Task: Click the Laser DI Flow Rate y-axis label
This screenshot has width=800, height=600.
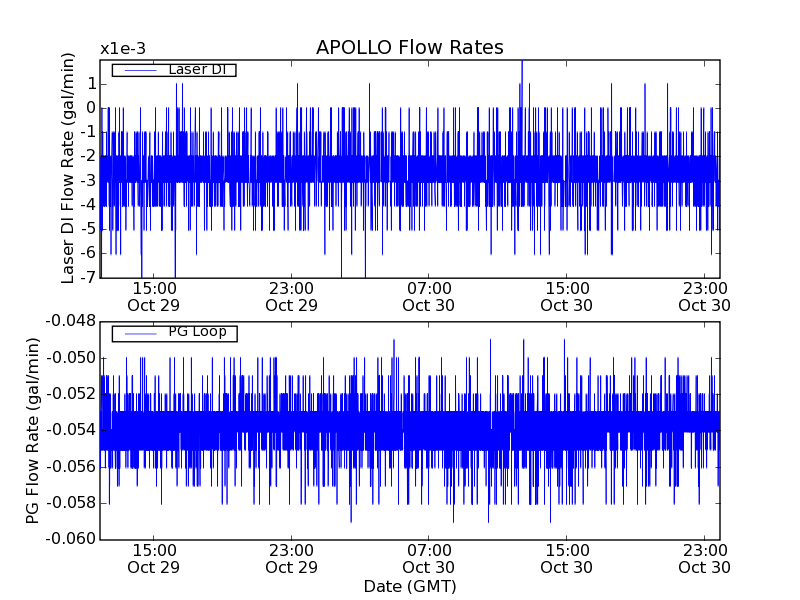Action: 68,169
